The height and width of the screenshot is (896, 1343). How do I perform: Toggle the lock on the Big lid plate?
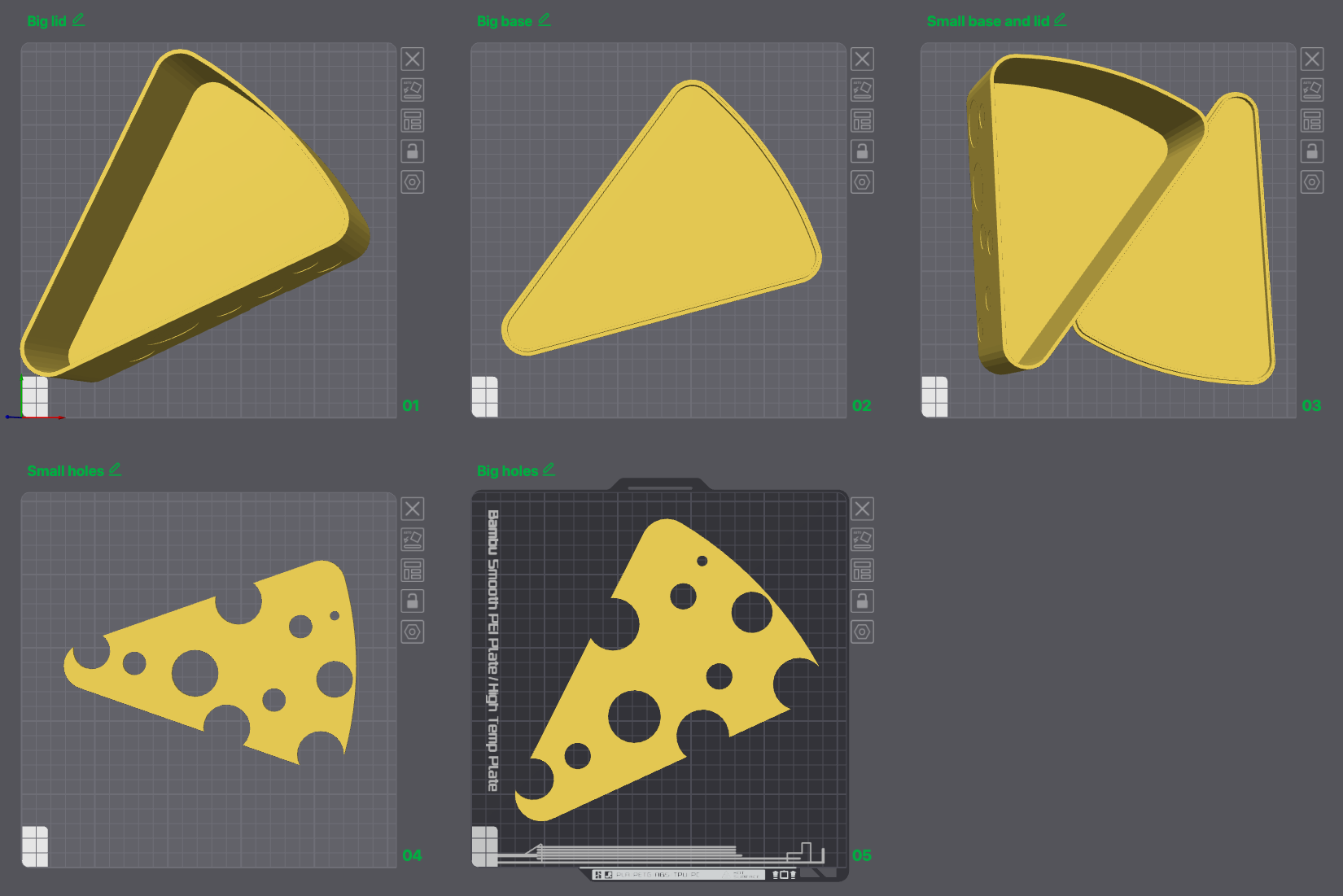coord(413,151)
